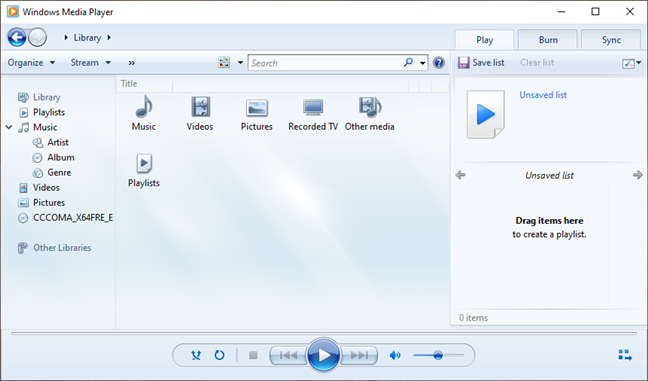Image resolution: width=648 pixels, height=381 pixels.
Task: Click the Windows Media Player title icon
Action: coord(13,12)
